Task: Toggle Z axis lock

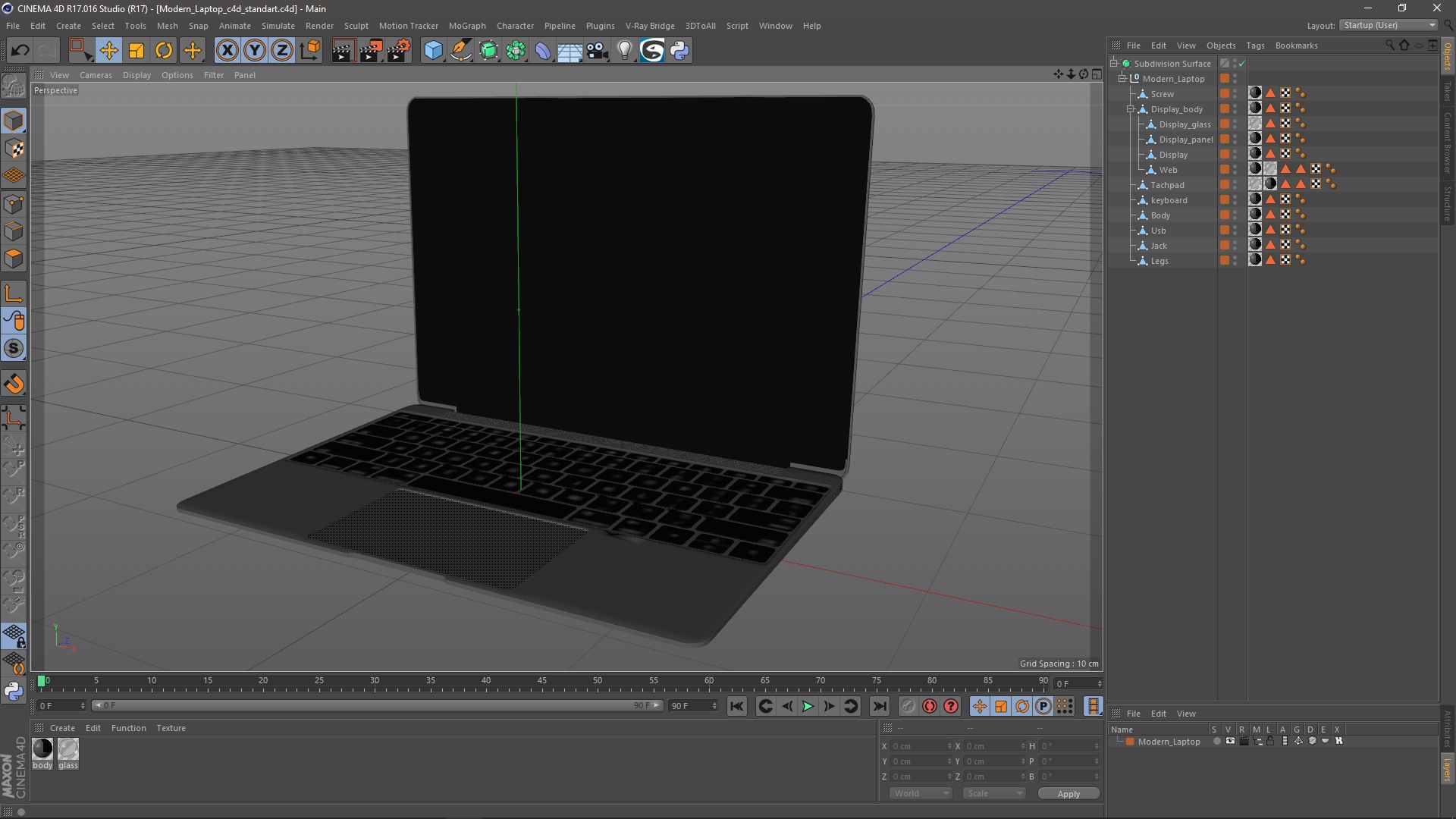Action: 282,51
